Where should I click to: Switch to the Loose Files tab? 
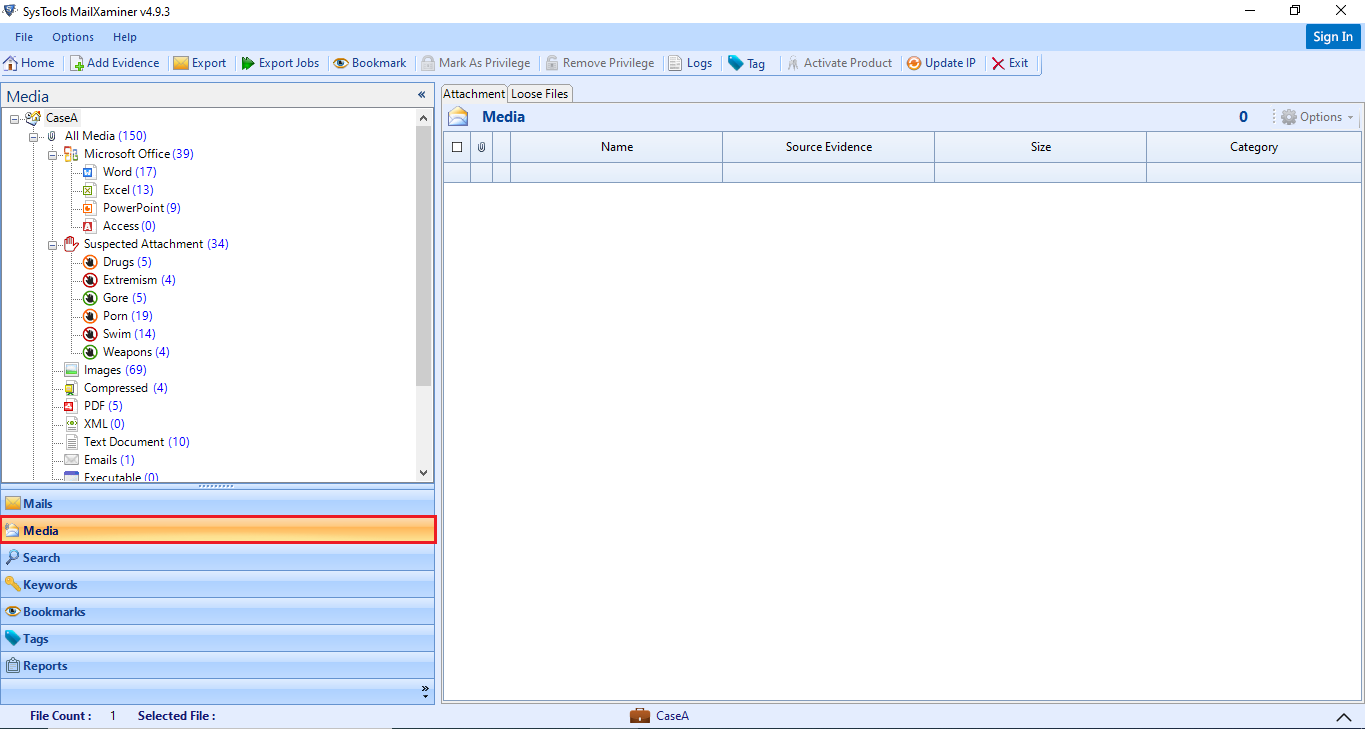tap(540, 93)
